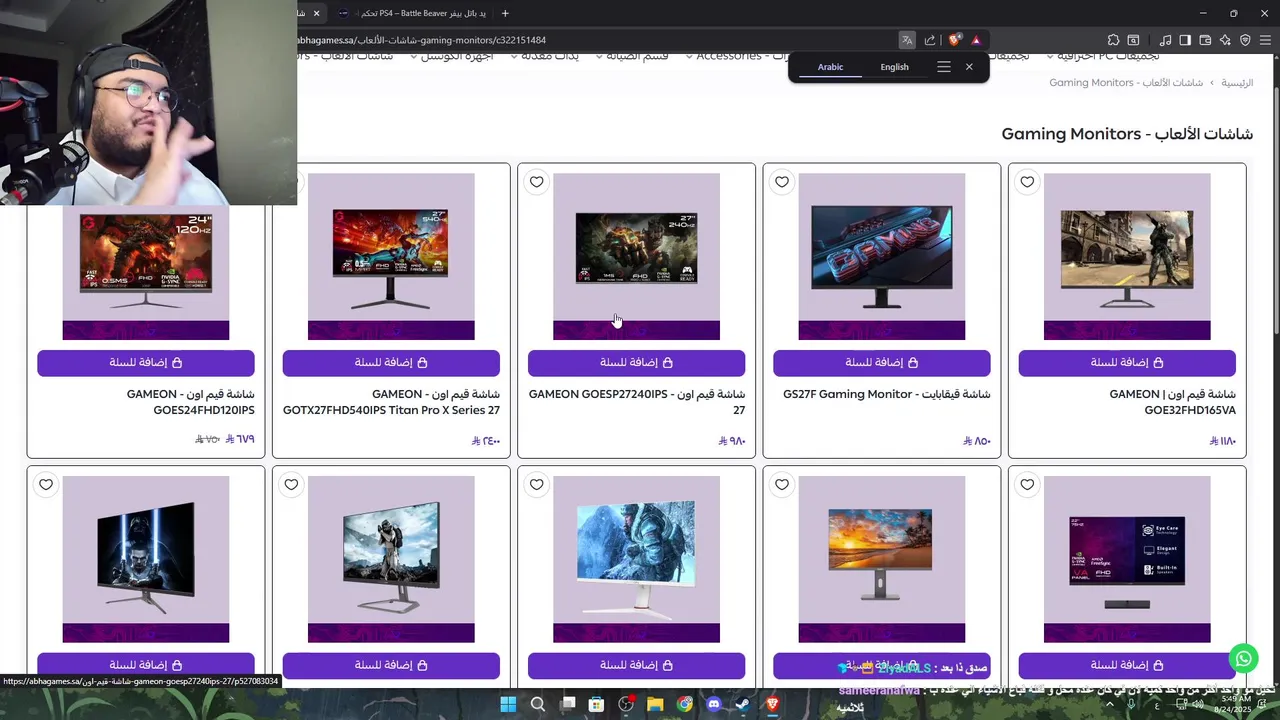Viewport: 1280px width, 720px height.
Task: Show hidden system tray icons chevron
Action: click(1109, 704)
